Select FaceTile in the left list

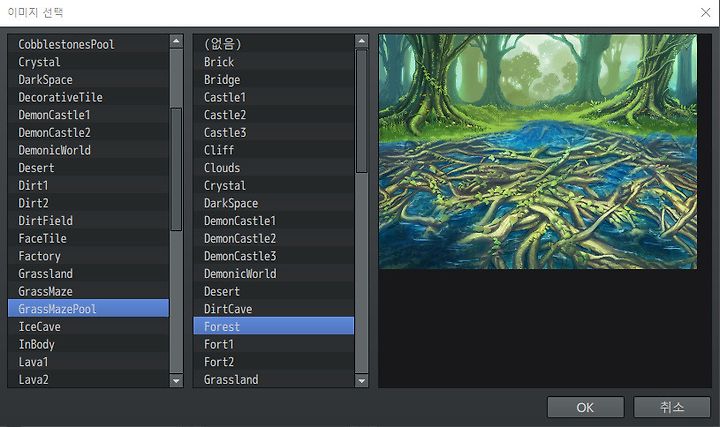pos(88,238)
